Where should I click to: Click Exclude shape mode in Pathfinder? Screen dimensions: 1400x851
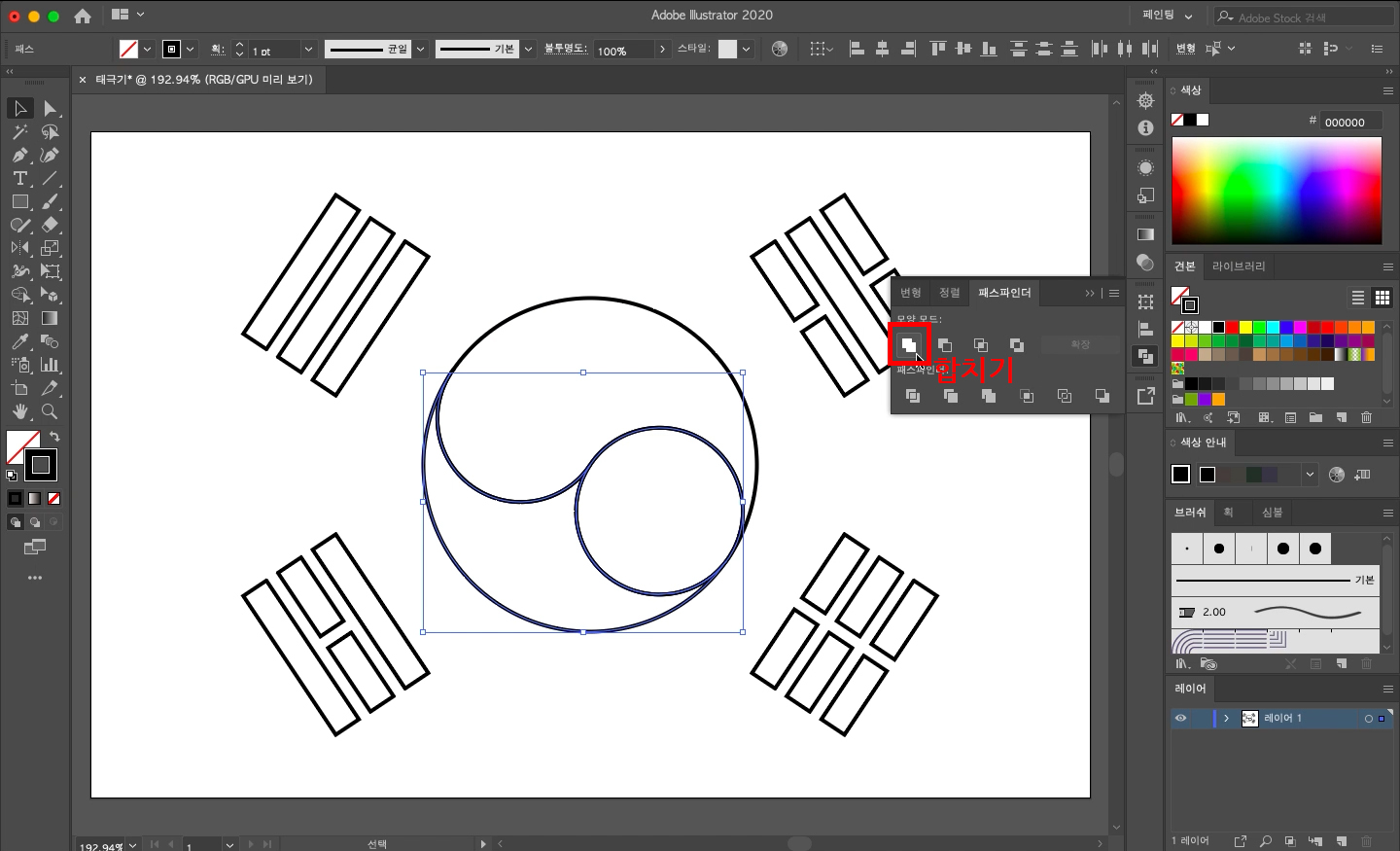click(x=1016, y=344)
